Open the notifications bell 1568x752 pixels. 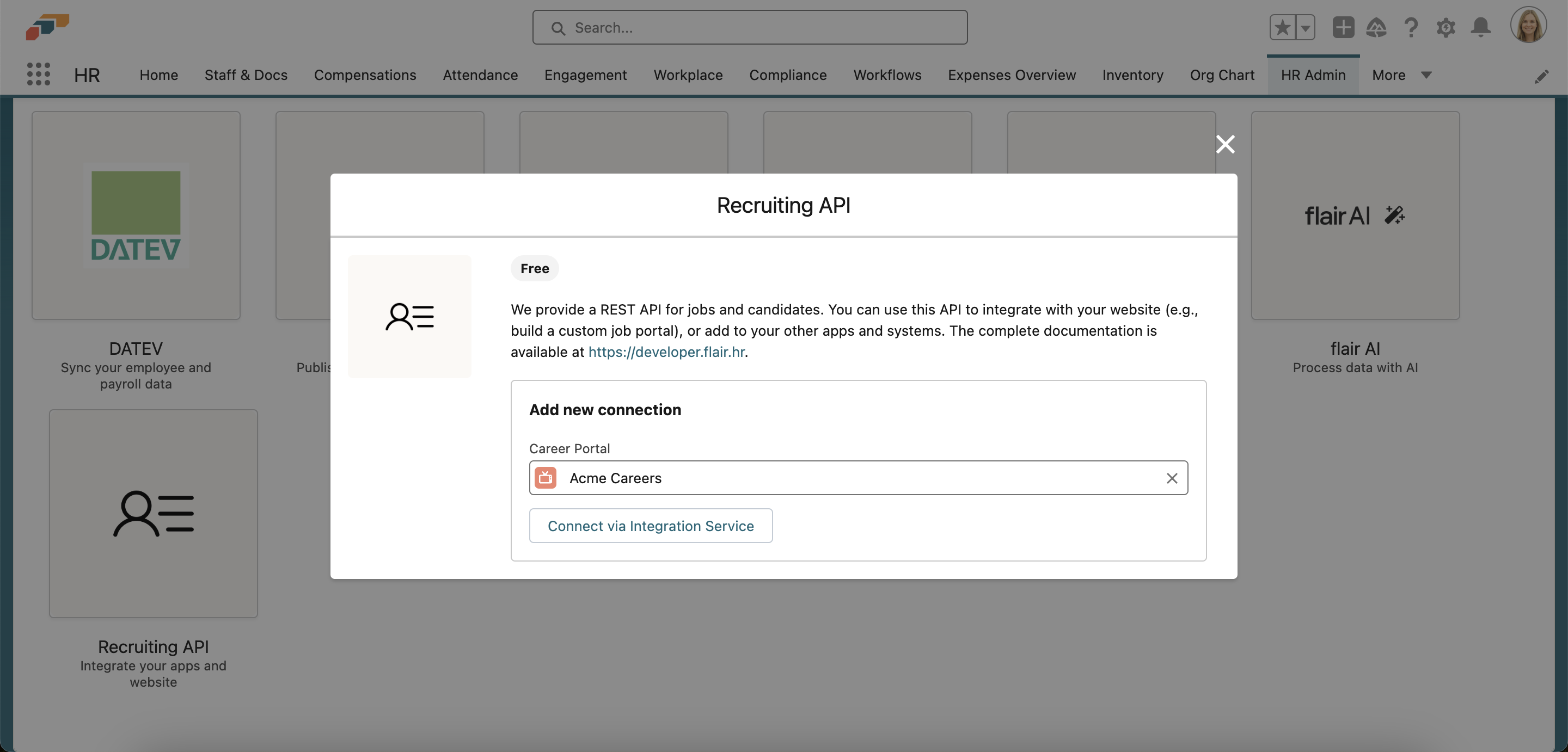pyautogui.click(x=1480, y=27)
